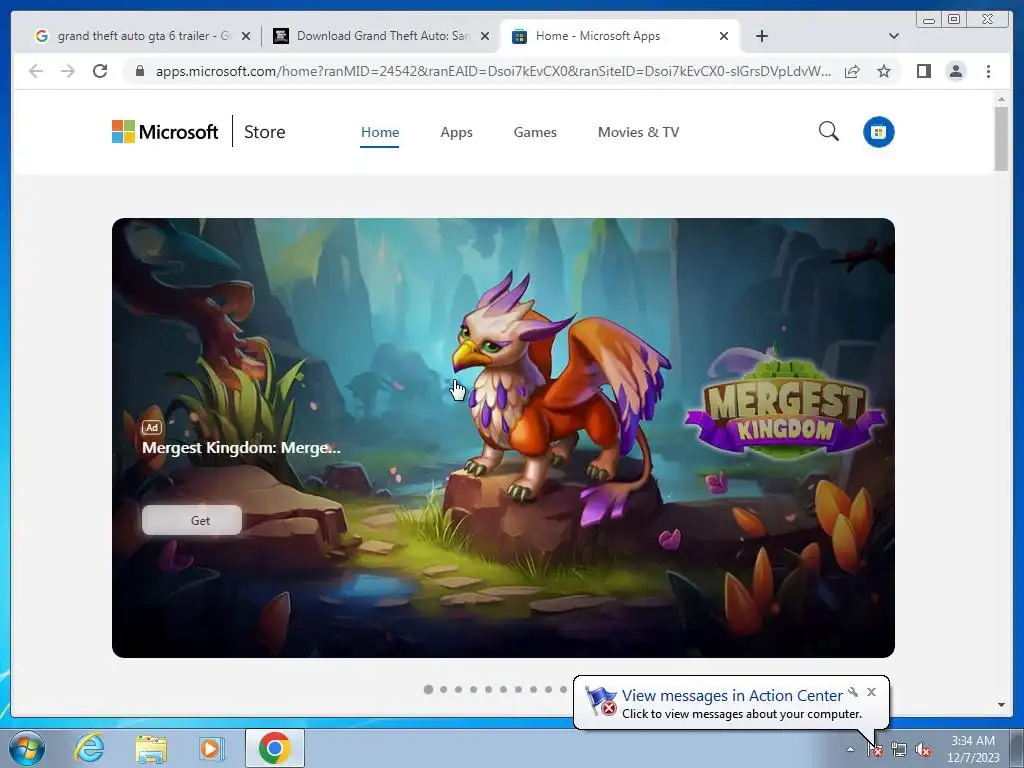
Task: Open Windows Explorer folder in taskbar
Action: click(151, 748)
